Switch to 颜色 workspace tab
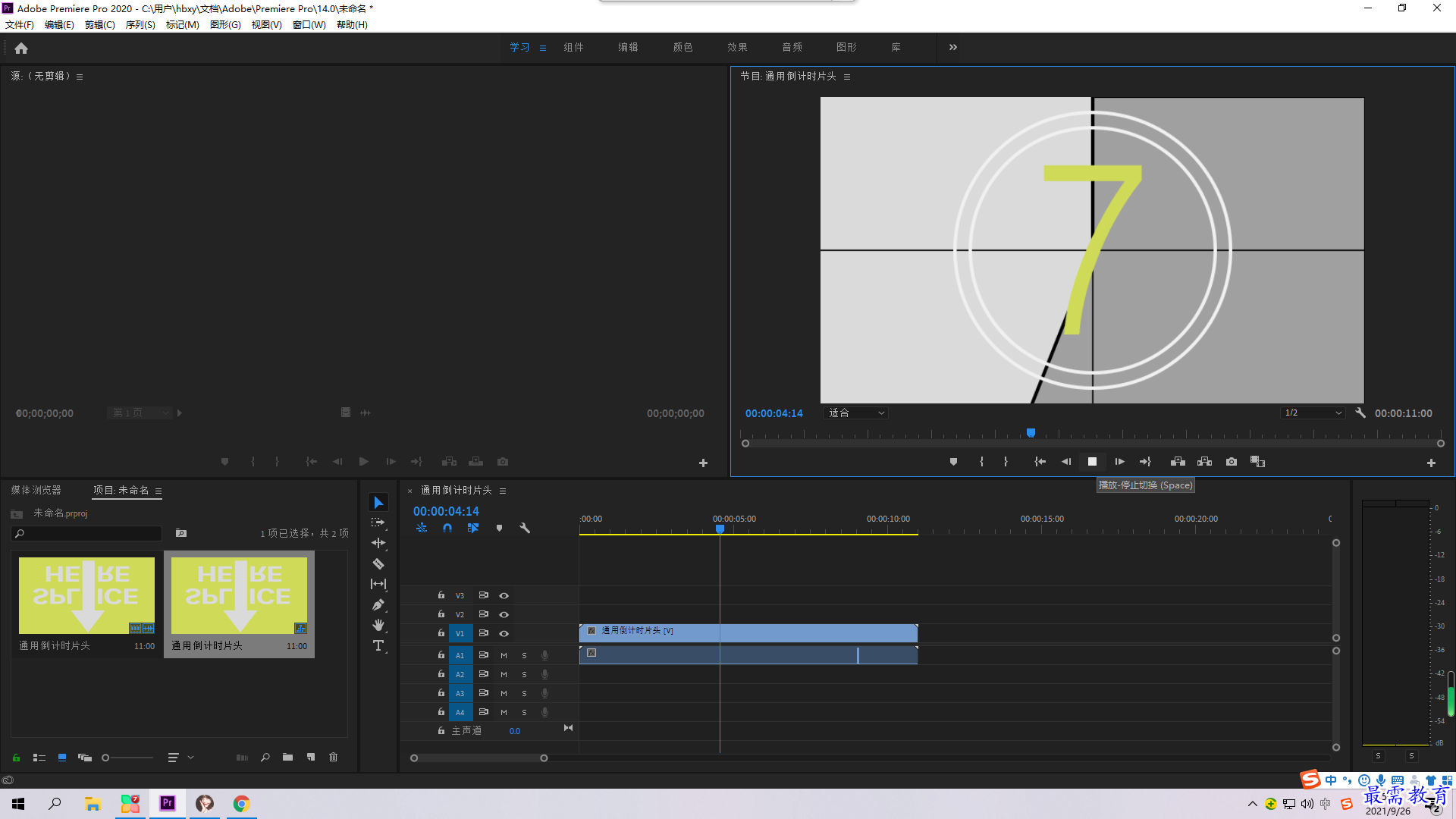Viewport: 1456px width, 819px height. click(x=682, y=47)
